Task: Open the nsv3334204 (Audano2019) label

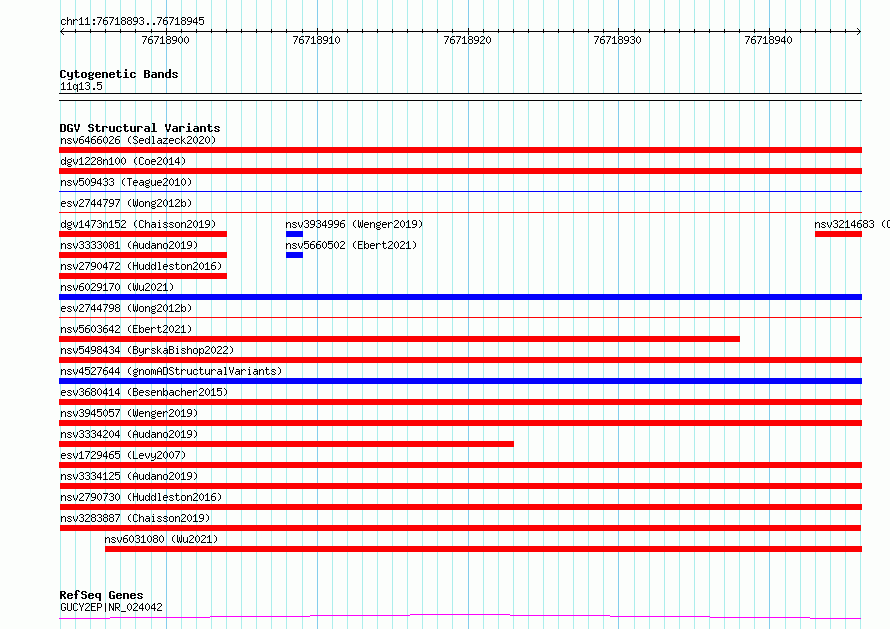Action: (x=129, y=434)
